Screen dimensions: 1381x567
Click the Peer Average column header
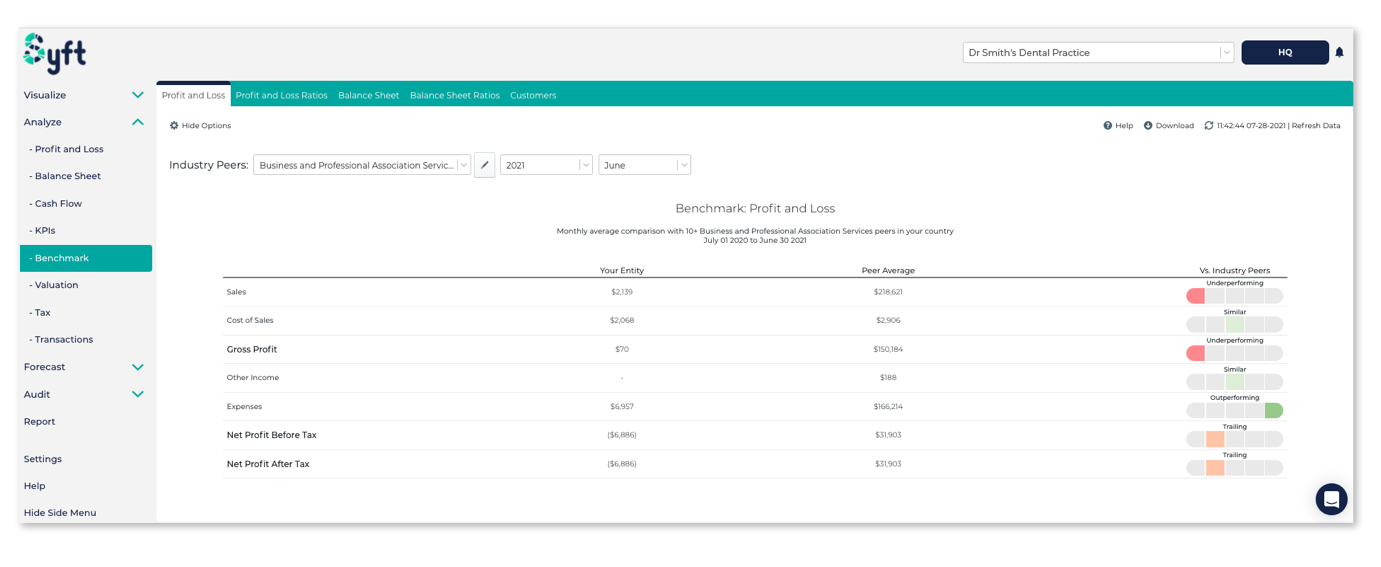(x=888, y=271)
